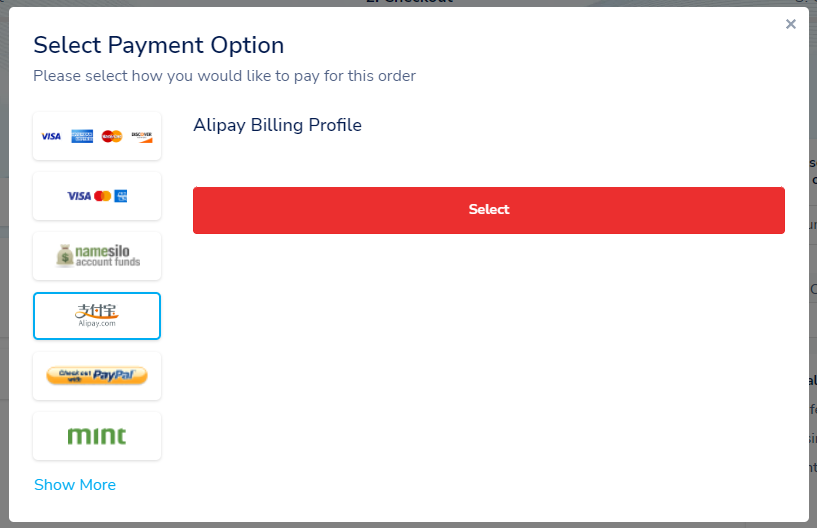The width and height of the screenshot is (817, 528).
Task: Close the payment option dialog
Action: (791, 24)
